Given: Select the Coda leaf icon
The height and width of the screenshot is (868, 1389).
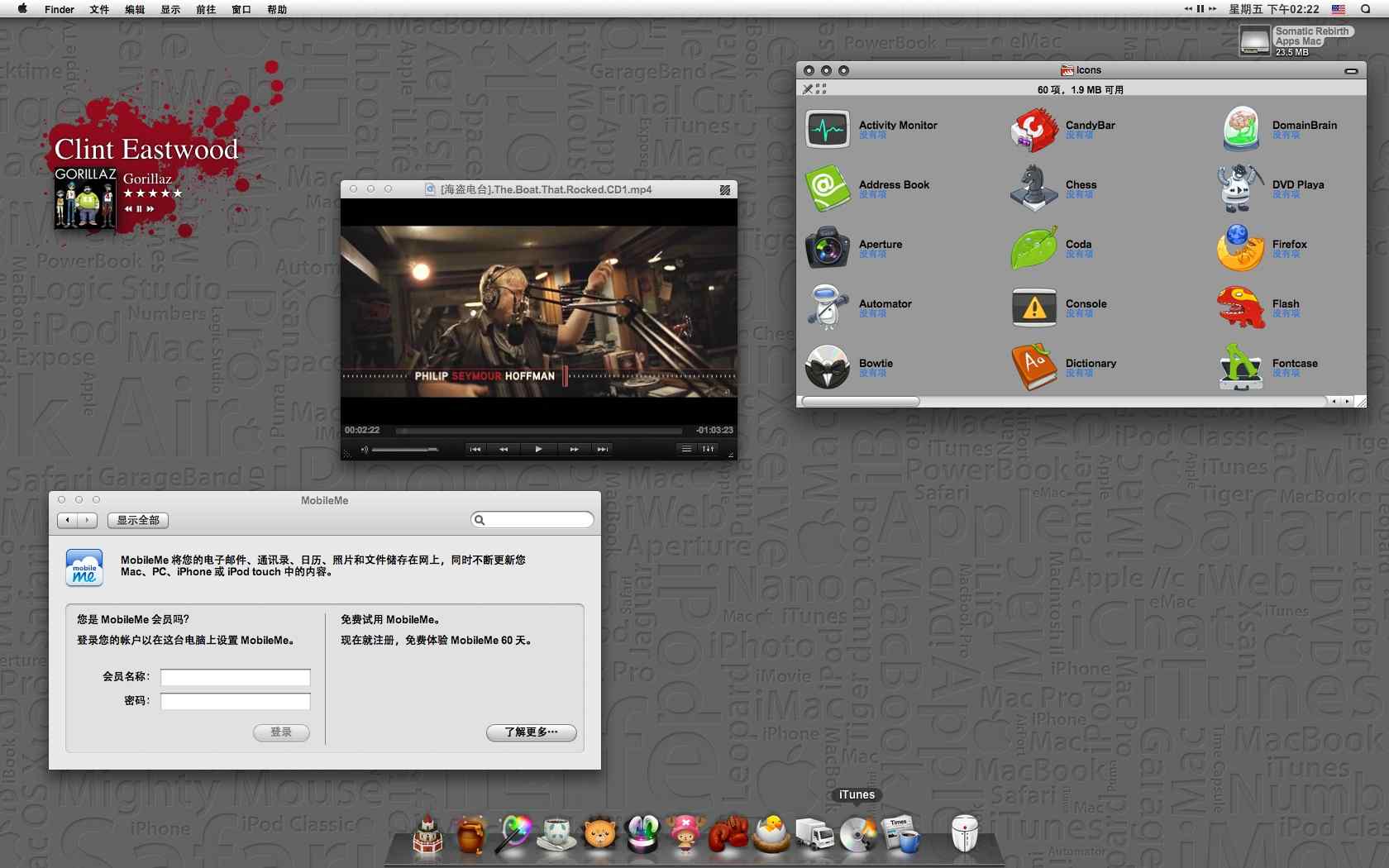Looking at the screenshot, I should (x=1034, y=249).
